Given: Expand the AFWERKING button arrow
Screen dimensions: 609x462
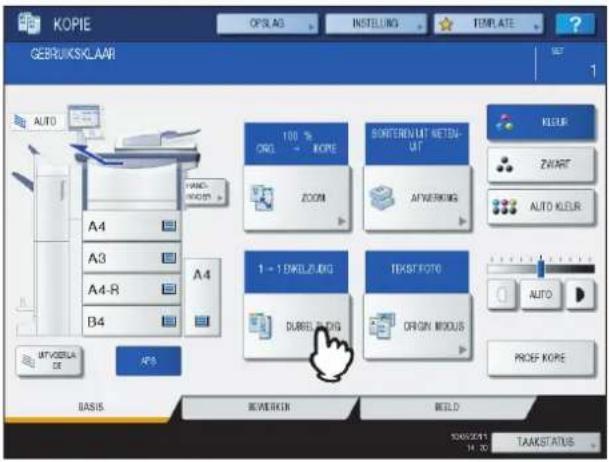Looking at the screenshot, I should click(462, 221).
